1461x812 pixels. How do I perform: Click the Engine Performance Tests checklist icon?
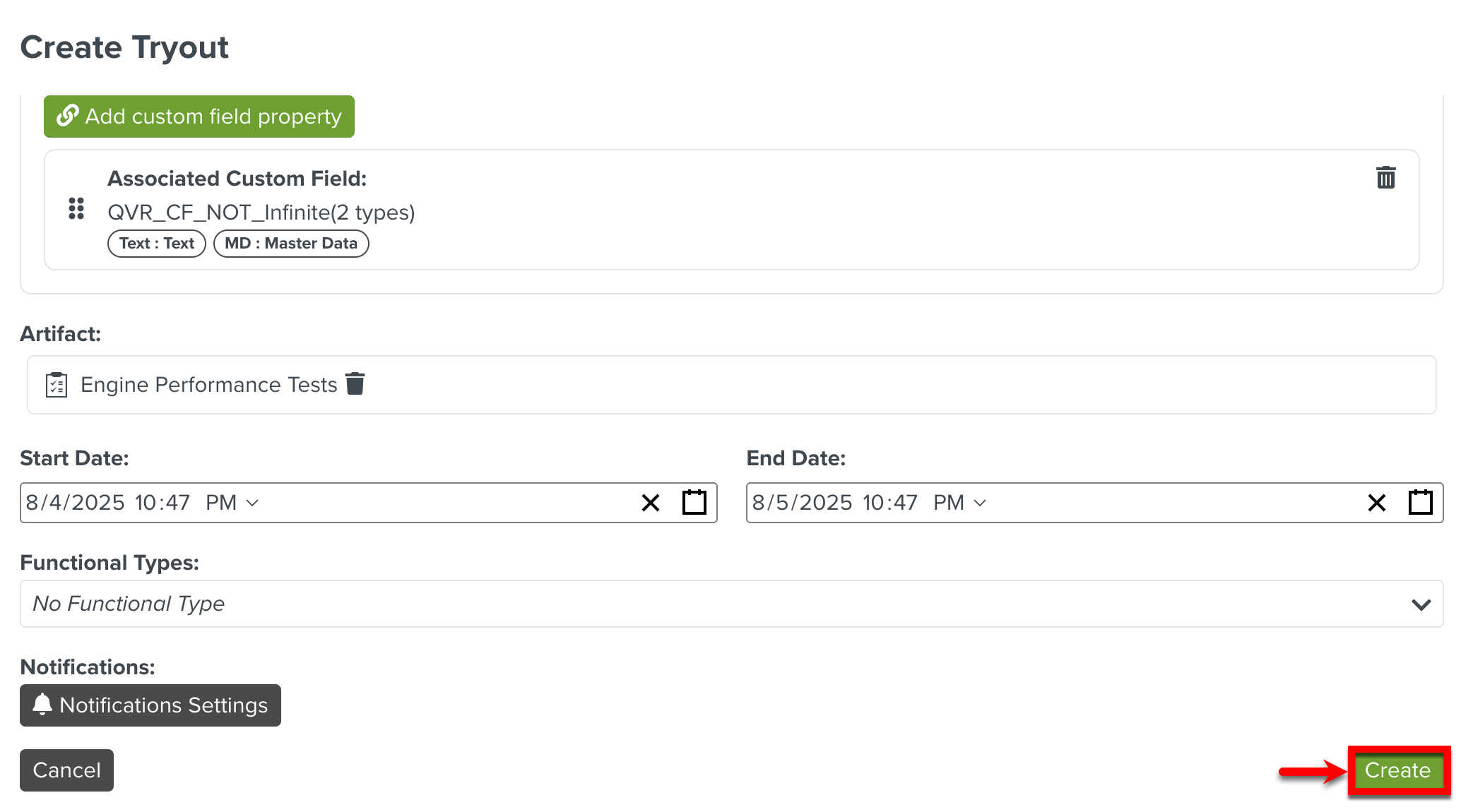57,385
